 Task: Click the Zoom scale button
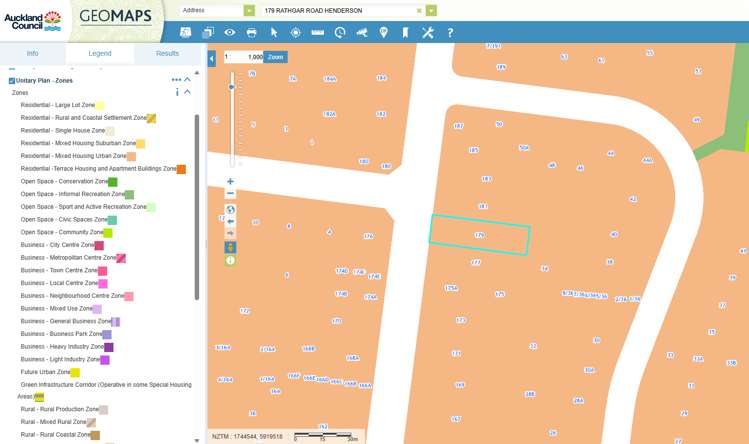pos(276,57)
